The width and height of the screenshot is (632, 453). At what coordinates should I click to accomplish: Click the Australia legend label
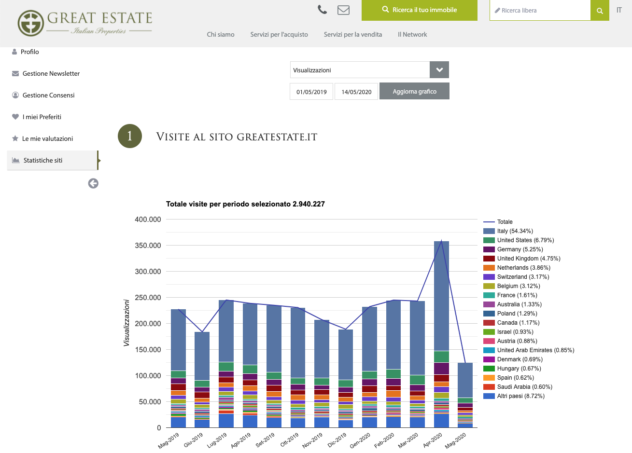pyautogui.click(x=519, y=304)
